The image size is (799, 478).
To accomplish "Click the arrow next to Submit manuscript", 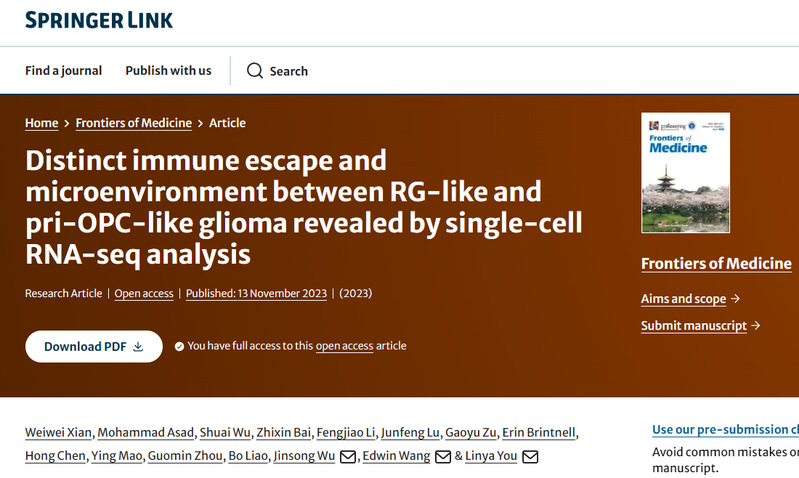I will pos(755,326).
